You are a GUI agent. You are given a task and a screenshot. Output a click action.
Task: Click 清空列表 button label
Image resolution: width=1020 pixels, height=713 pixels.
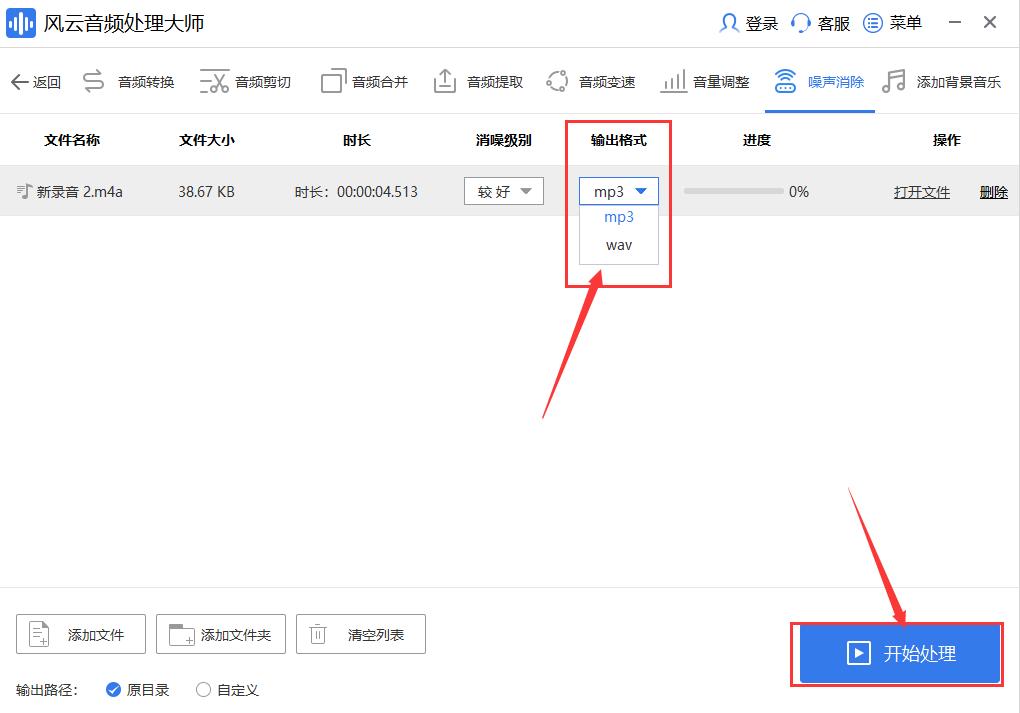click(376, 634)
